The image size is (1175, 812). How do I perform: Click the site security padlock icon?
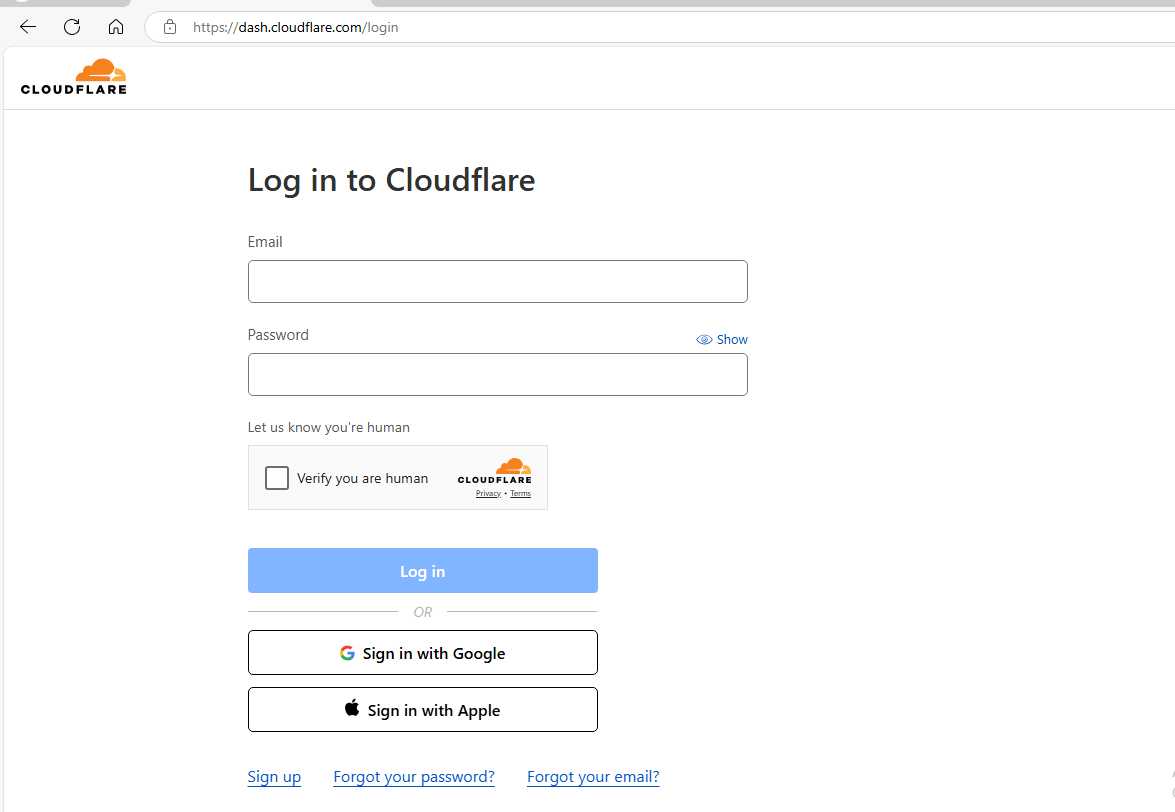pyautogui.click(x=169, y=27)
